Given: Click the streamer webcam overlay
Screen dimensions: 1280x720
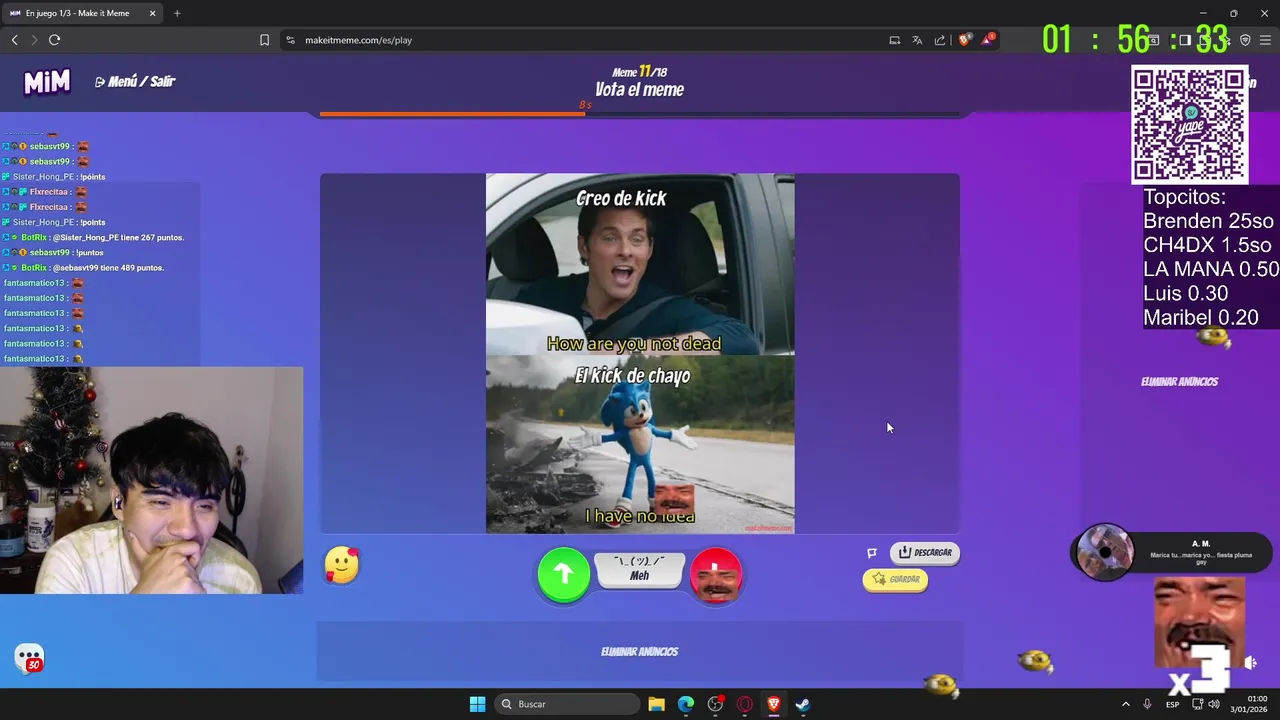Looking at the screenshot, I should tap(151, 480).
